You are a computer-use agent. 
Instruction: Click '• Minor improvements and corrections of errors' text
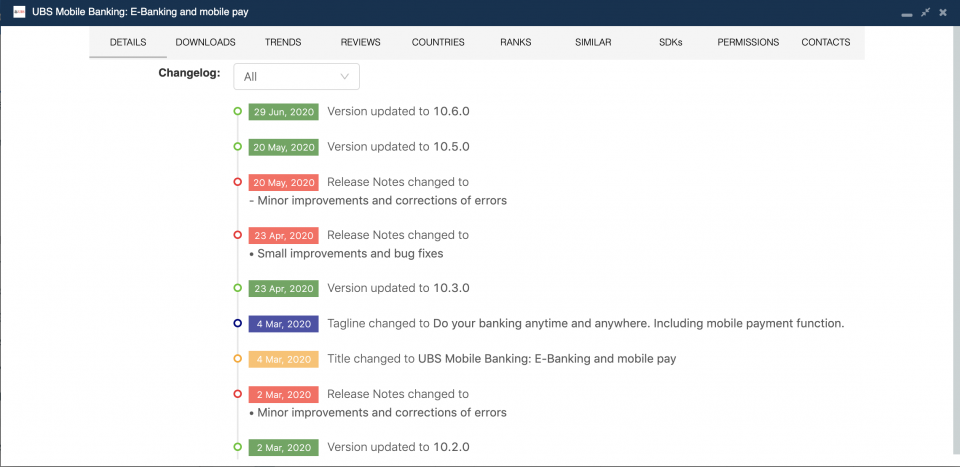[x=378, y=413]
